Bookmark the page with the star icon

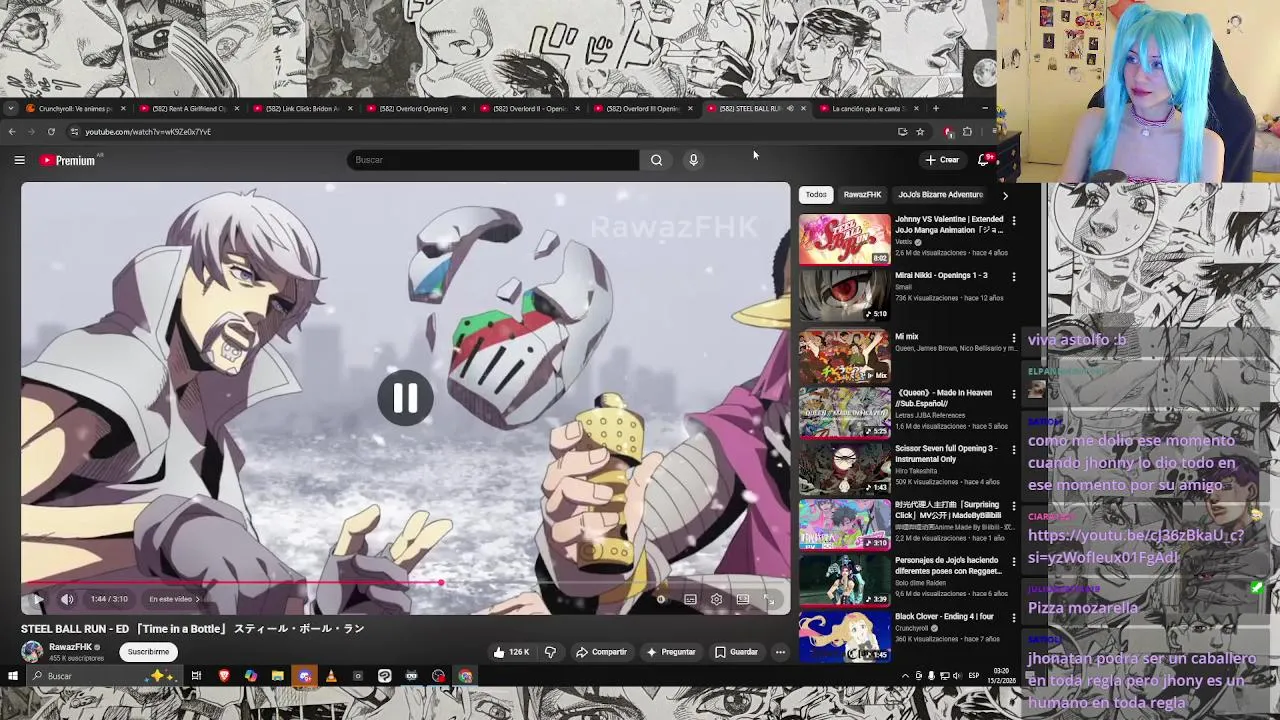(x=920, y=132)
